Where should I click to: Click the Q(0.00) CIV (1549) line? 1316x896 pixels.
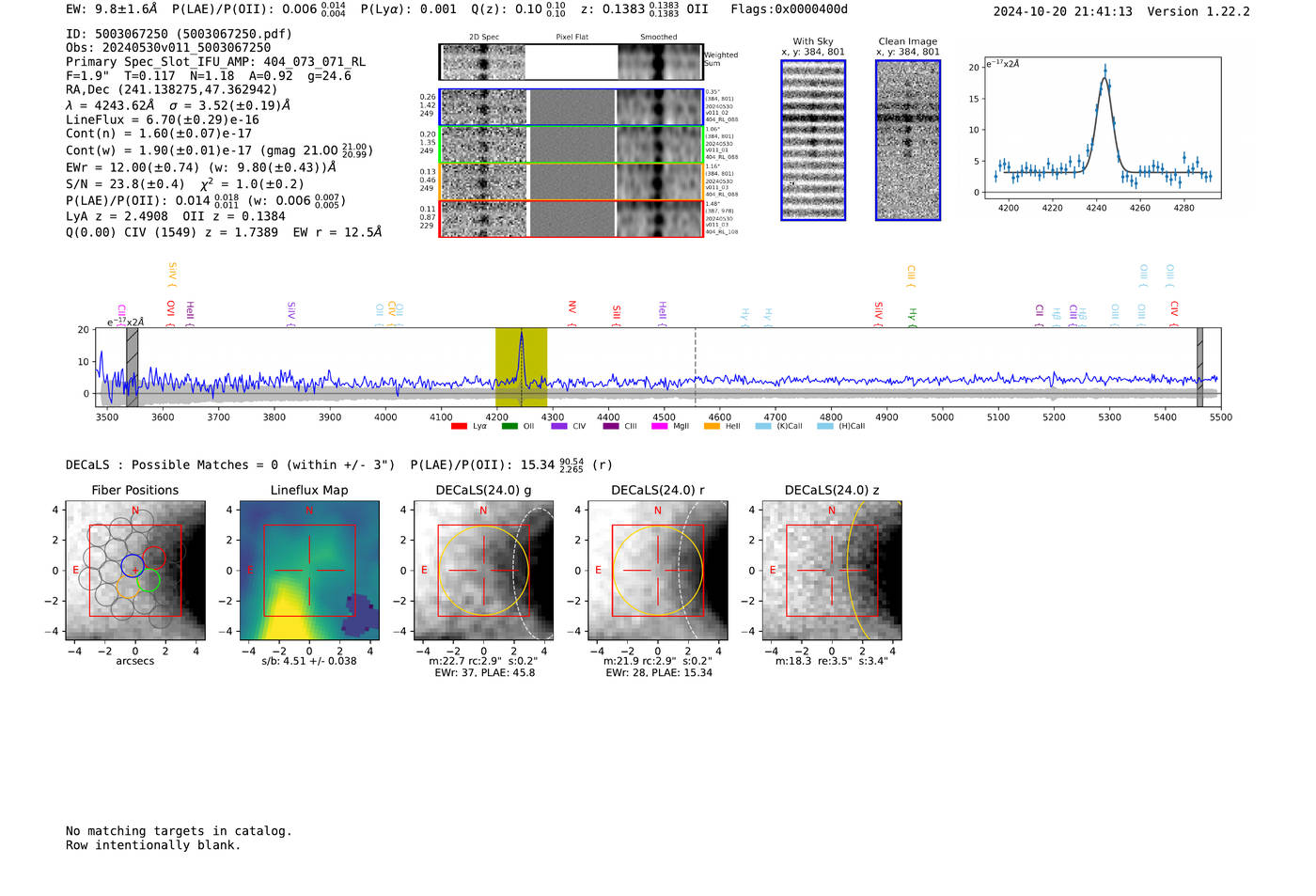pos(224,231)
